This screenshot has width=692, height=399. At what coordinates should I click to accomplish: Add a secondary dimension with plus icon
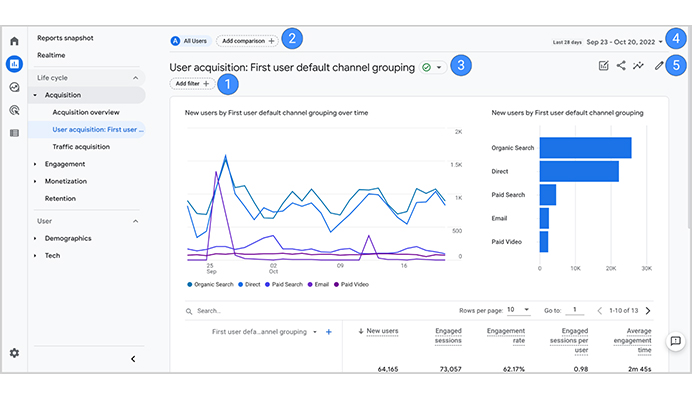pyautogui.click(x=328, y=332)
